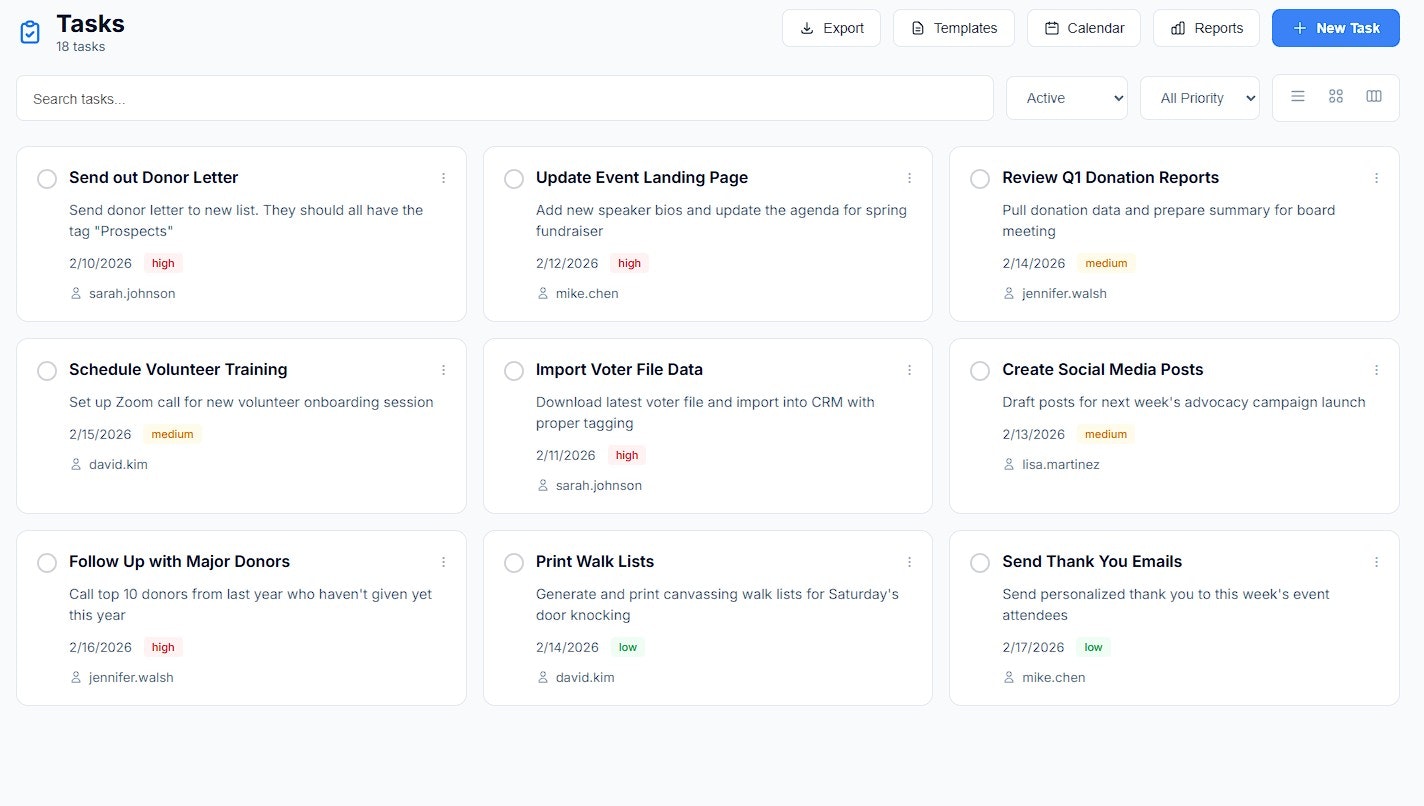Open the Import Voter File Data title

pyautogui.click(x=619, y=370)
